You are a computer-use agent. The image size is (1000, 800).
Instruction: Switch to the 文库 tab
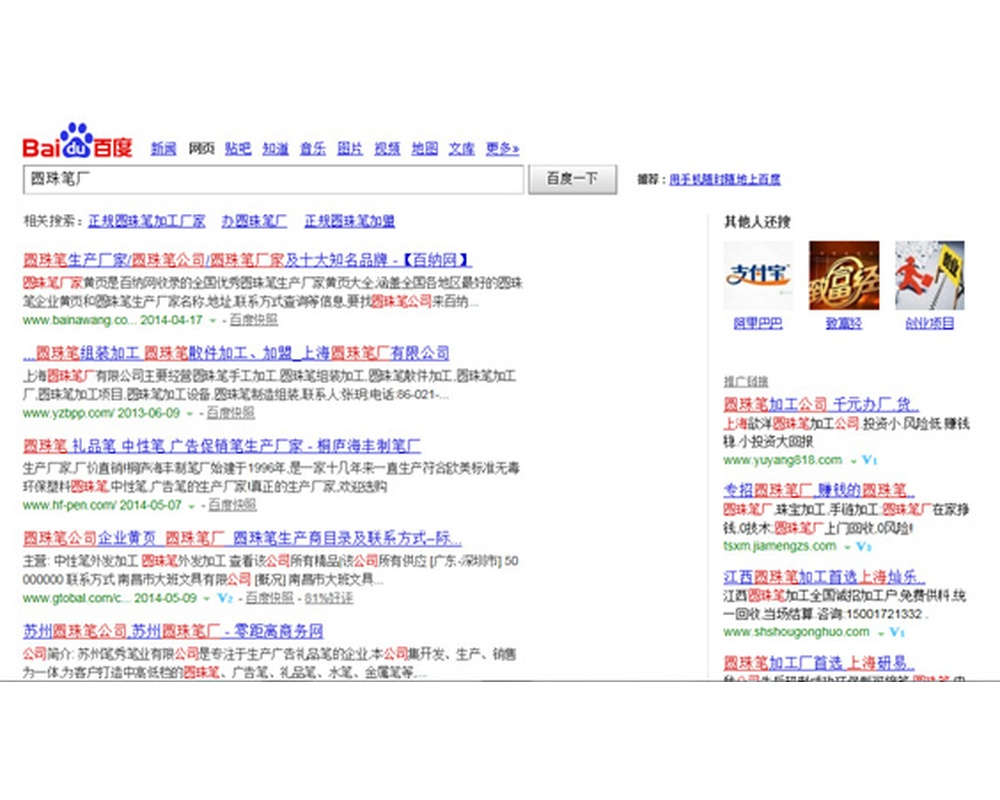tap(462, 149)
